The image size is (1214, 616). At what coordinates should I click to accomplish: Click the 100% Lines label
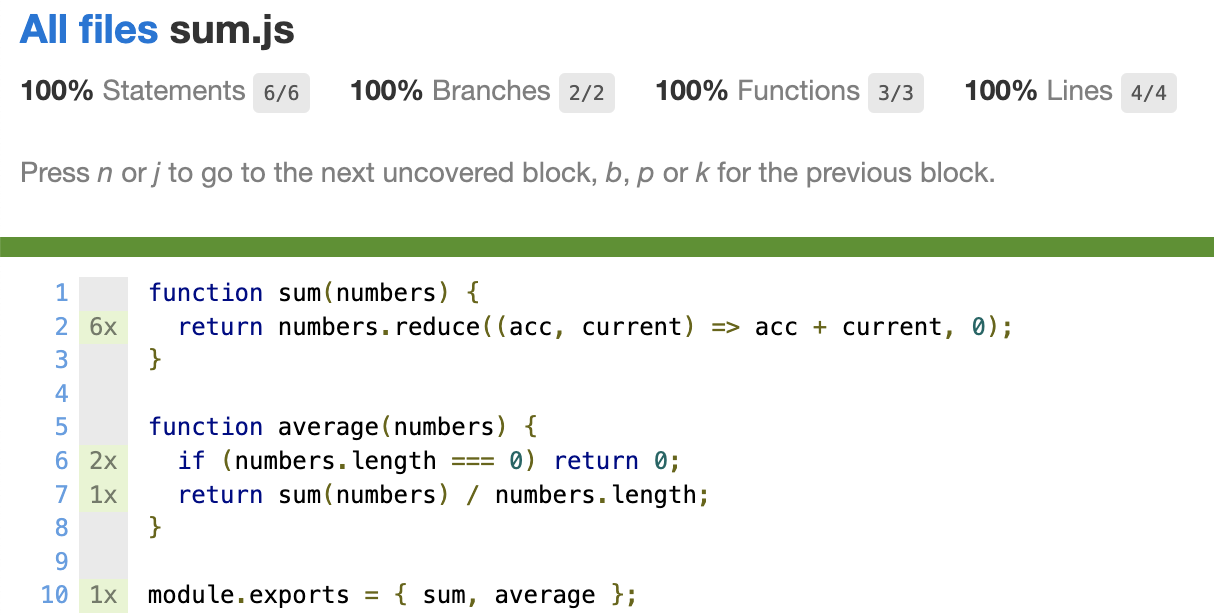pos(1038,92)
